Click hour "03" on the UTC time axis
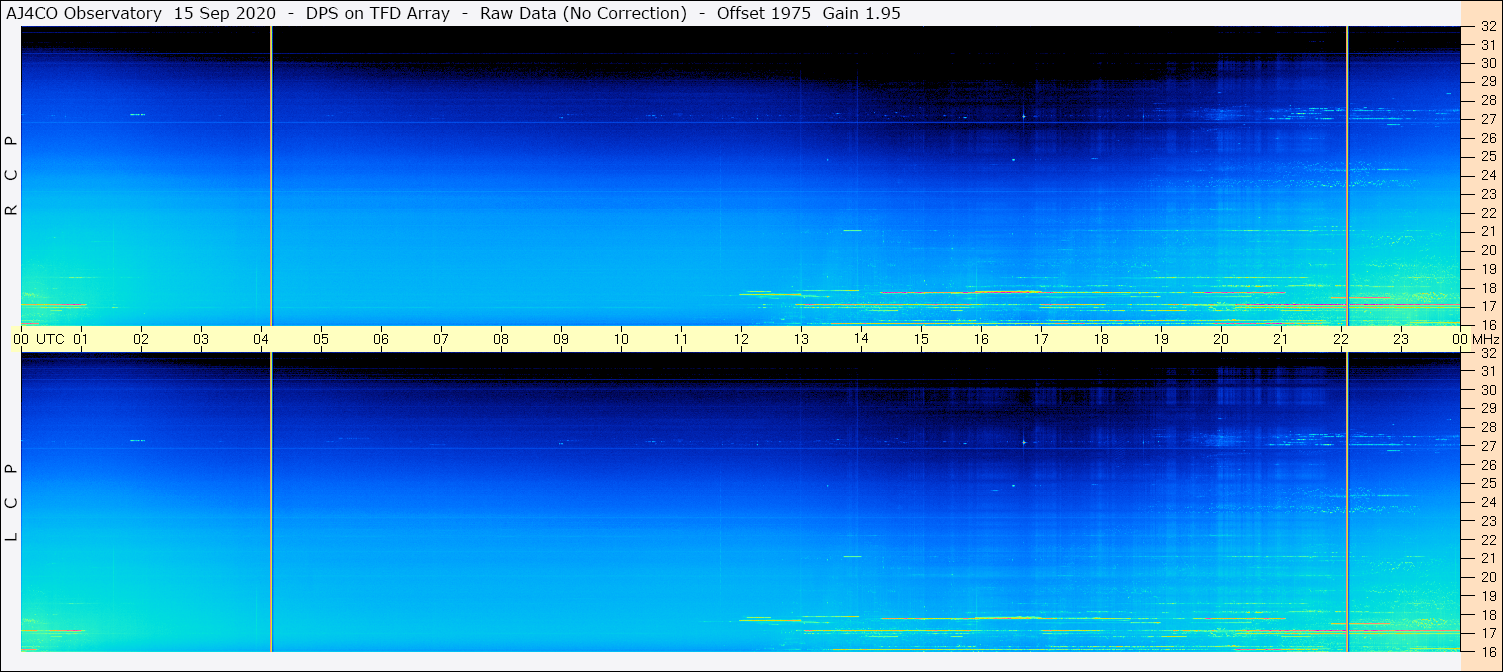Viewport: 1503px width, 672px height. pyautogui.click(x=201, y=339)
